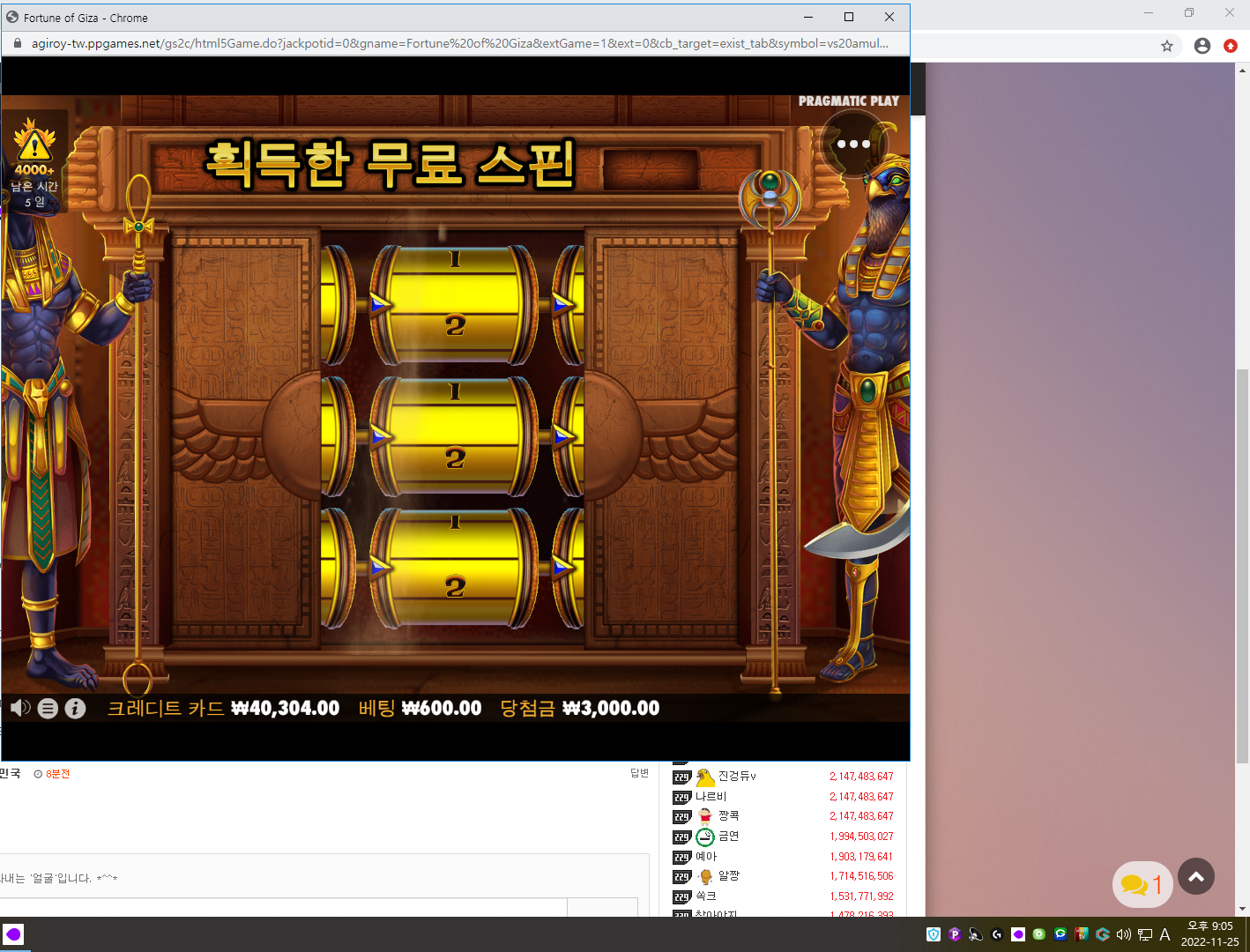
Task: Click the scroll-down arrow of background Chrome scrollbar
Action: (1243, 909)
